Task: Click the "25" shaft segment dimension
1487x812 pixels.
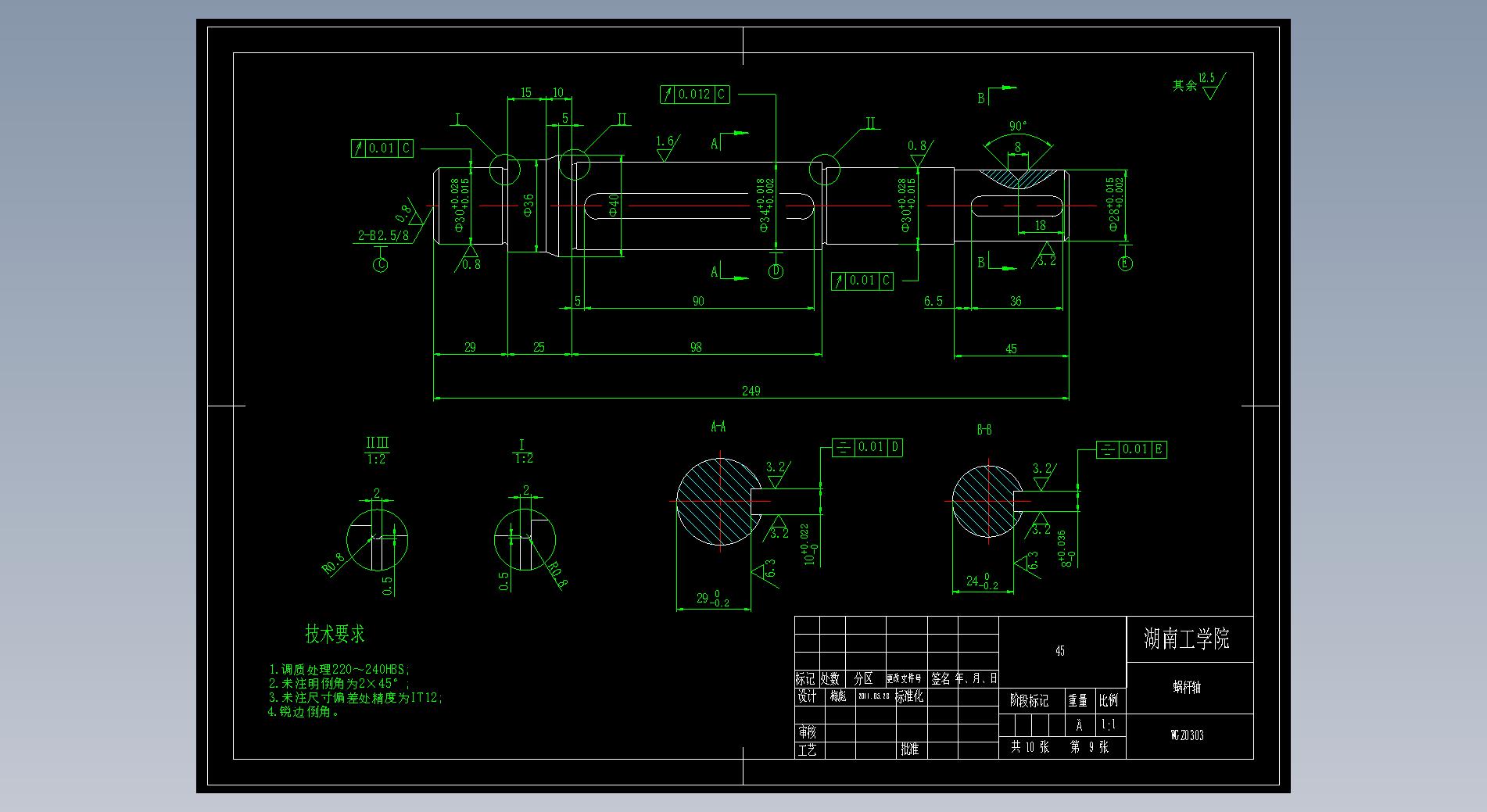Action: click(x=539, y=347)
